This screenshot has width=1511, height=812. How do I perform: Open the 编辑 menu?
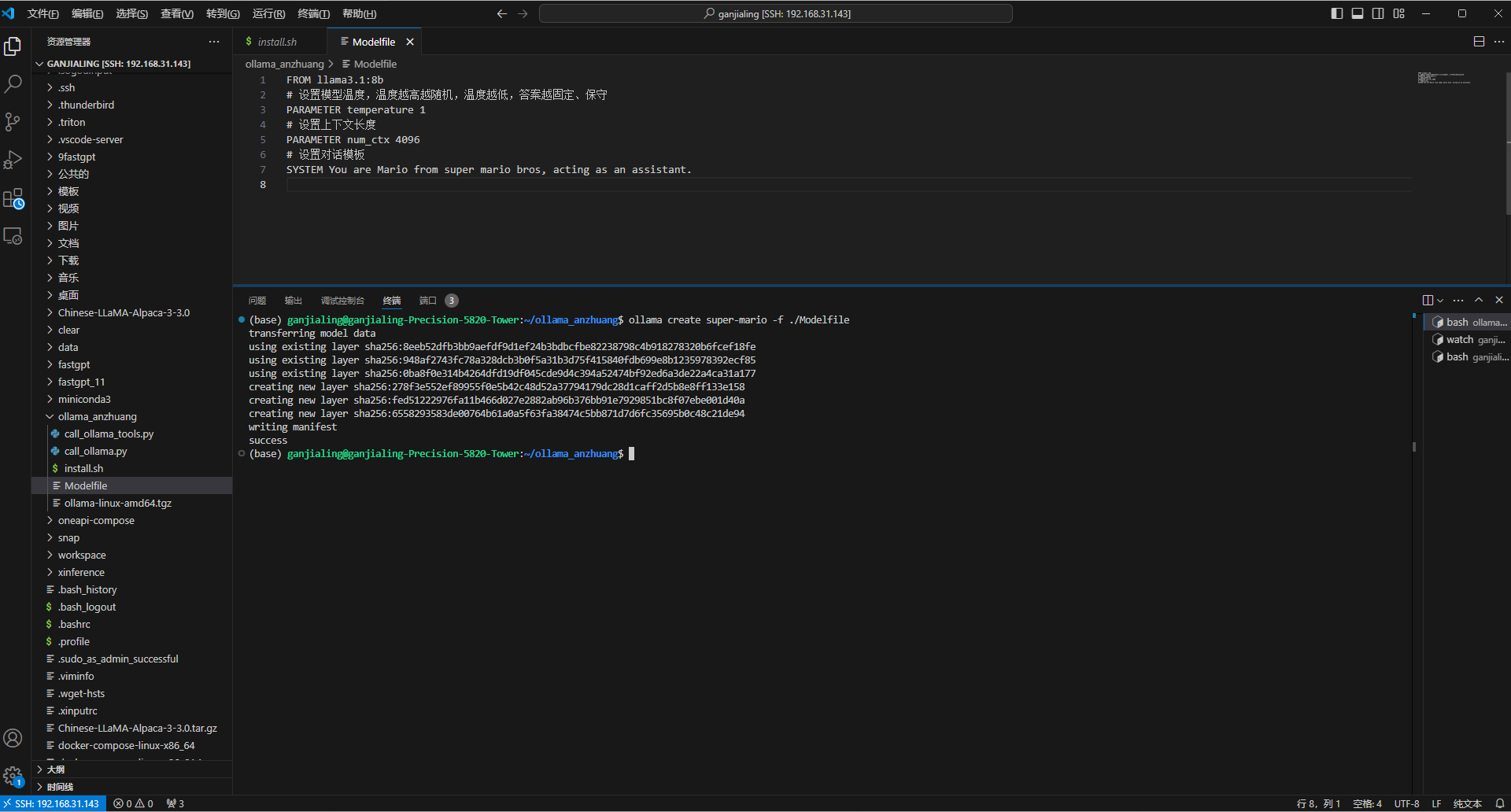tap(87, 13)
